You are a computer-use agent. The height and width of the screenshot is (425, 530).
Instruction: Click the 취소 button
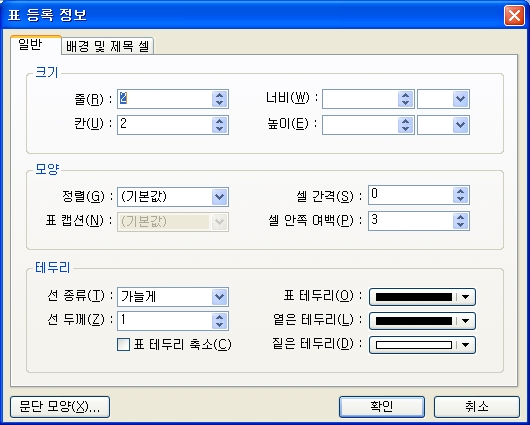click(x=477, y=407)
